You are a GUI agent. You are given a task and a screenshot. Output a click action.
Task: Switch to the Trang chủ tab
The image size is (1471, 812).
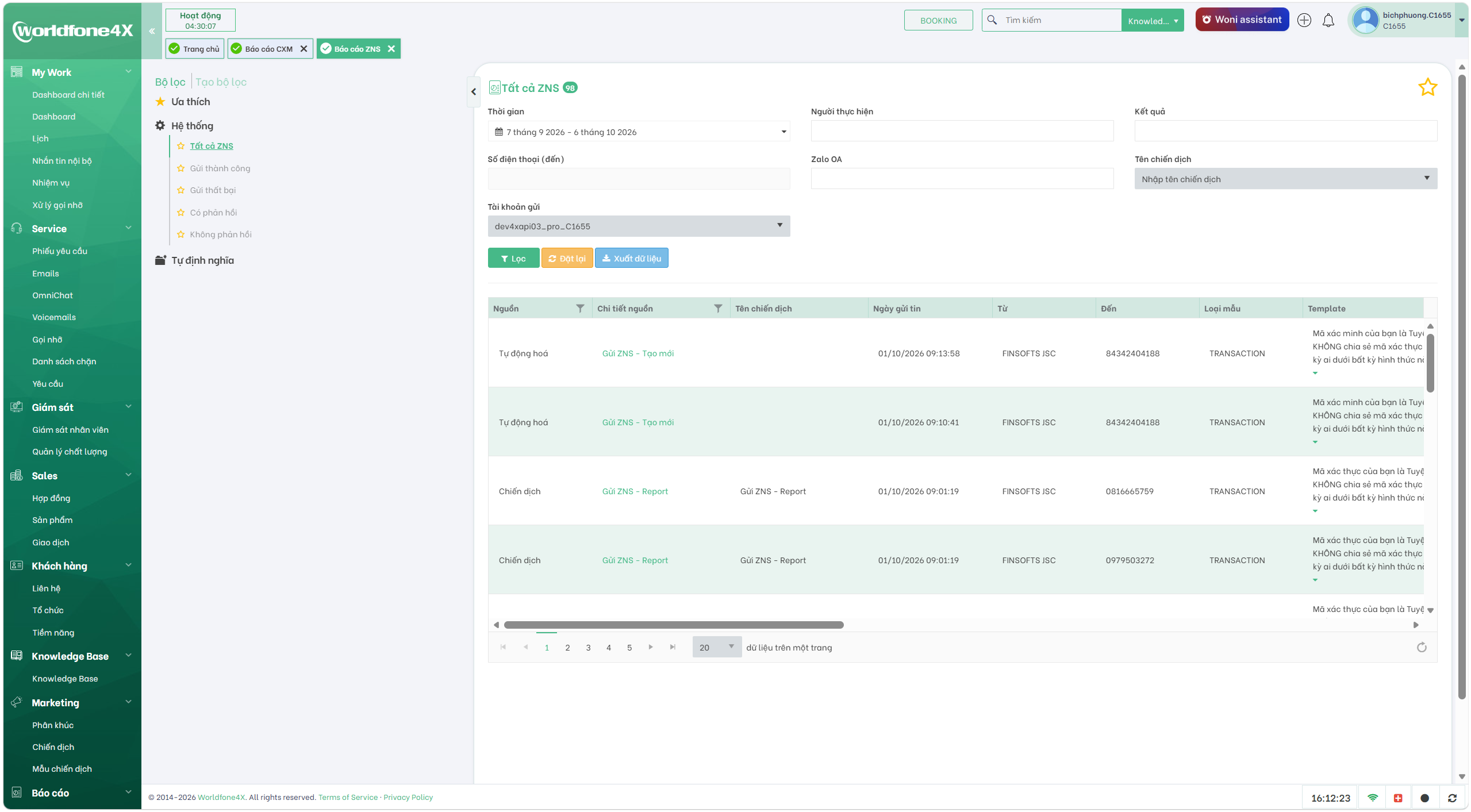point(195,49)
